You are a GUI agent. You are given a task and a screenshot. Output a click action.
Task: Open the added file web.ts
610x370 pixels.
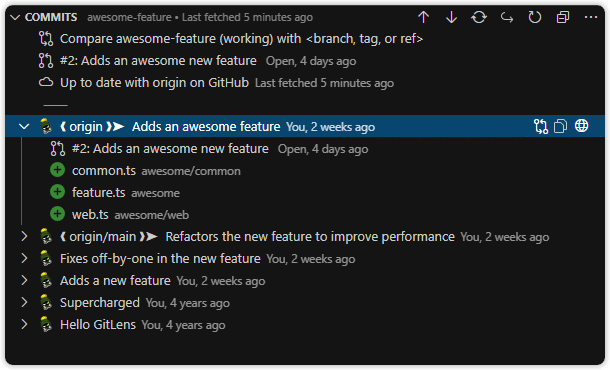pos(305,214)
